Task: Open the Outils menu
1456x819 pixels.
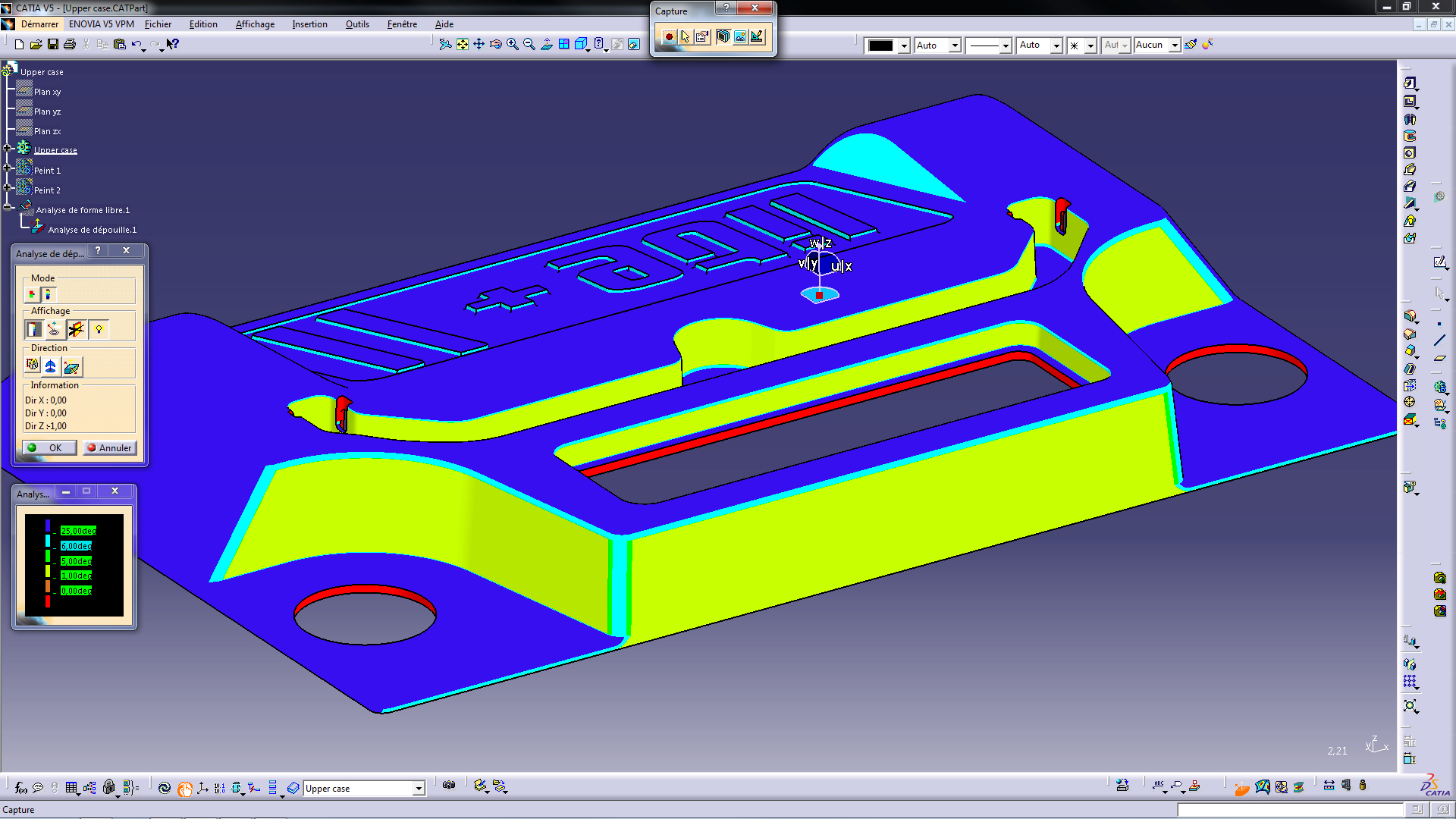Action: (x=357, y=24)
